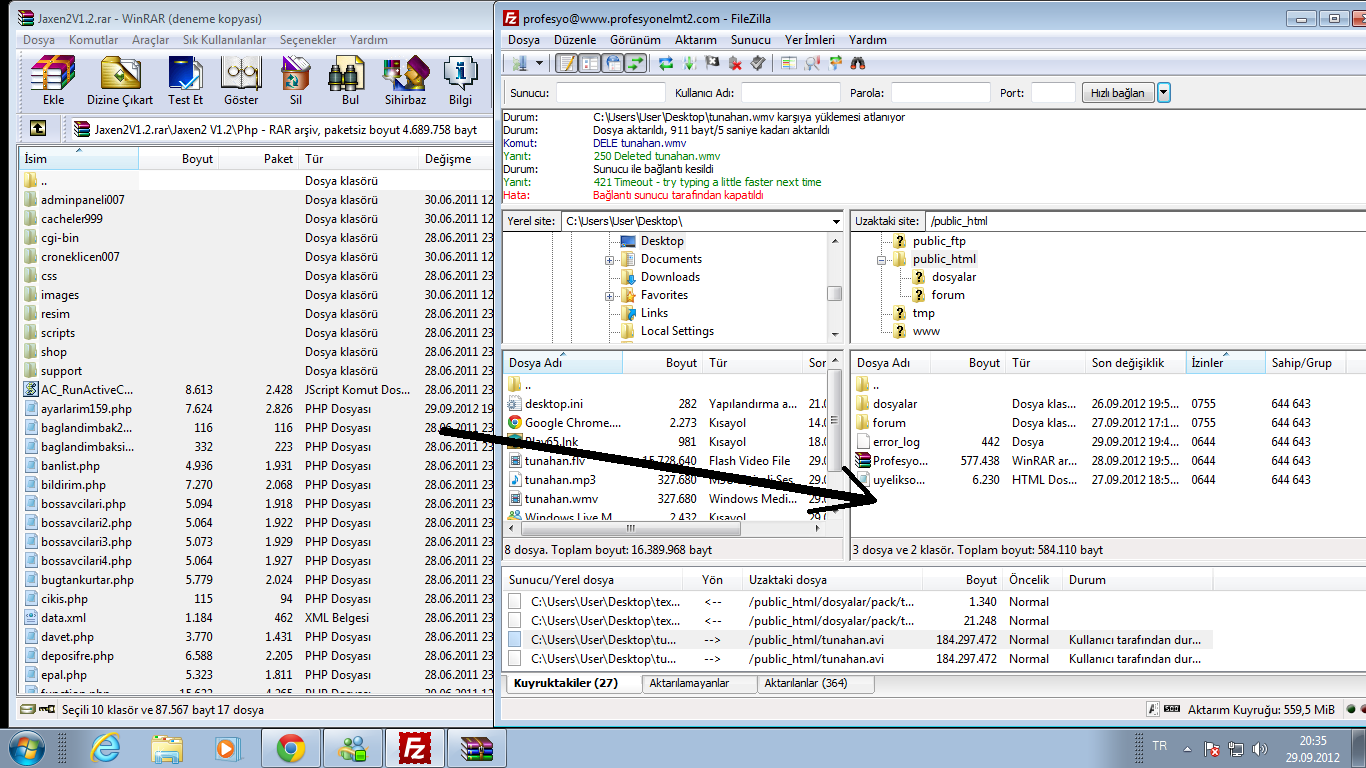Open the Dosya menu in WinRAR
The image size is (1366, 768).
pyautogui.click(x=39, y=40)
